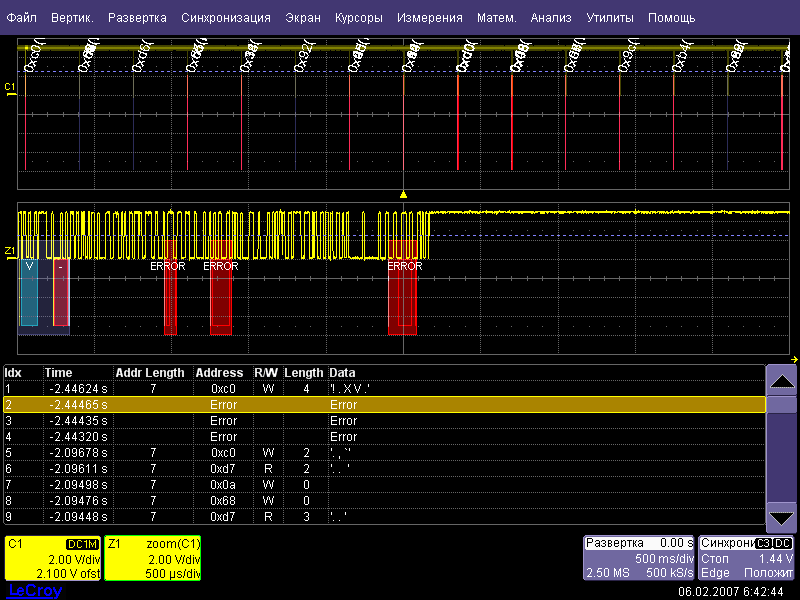Click the yellow trigger position triangle marker
The width and height of the screenshot is (800, 600).
403,194
